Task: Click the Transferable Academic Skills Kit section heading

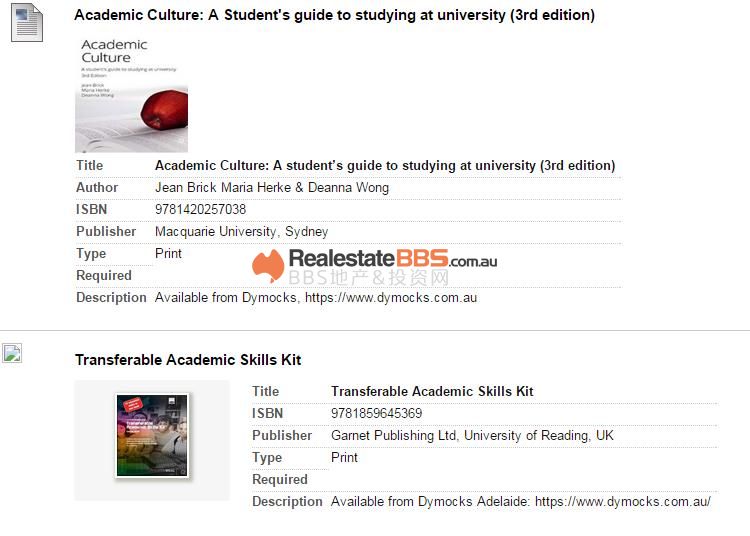Action: 188,360
